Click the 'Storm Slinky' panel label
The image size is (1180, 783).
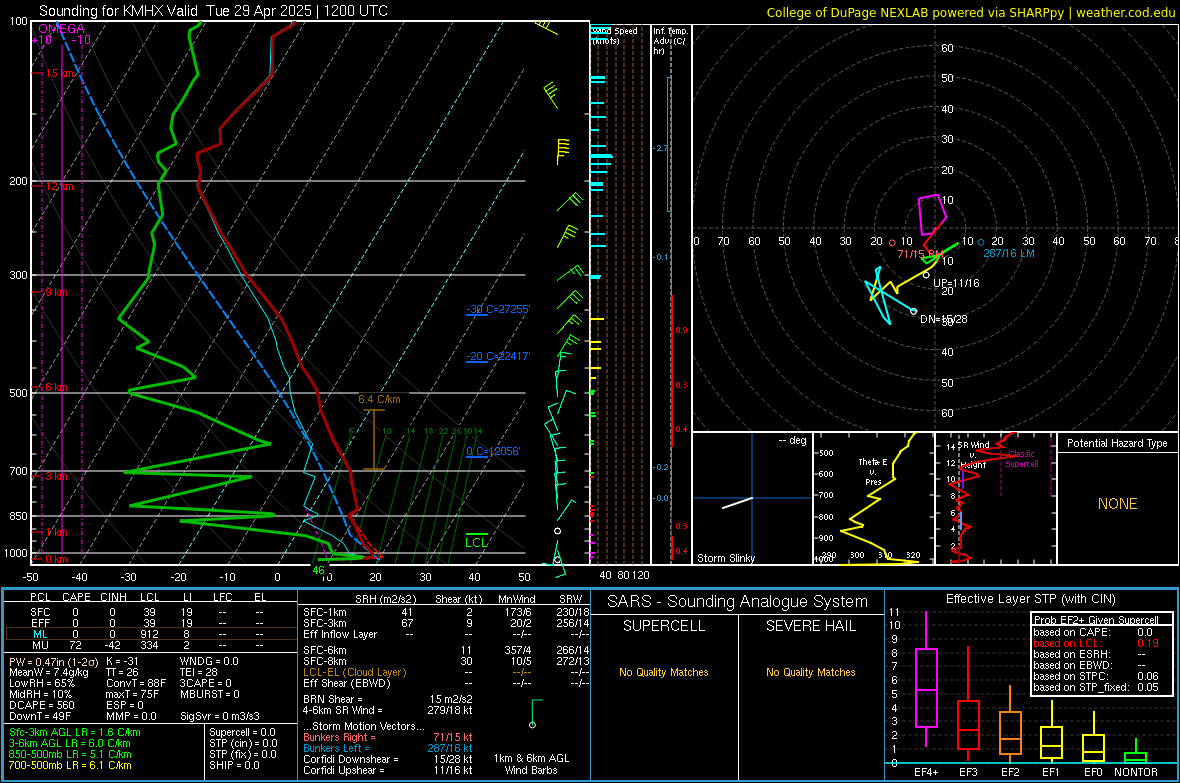click(726, 558)
